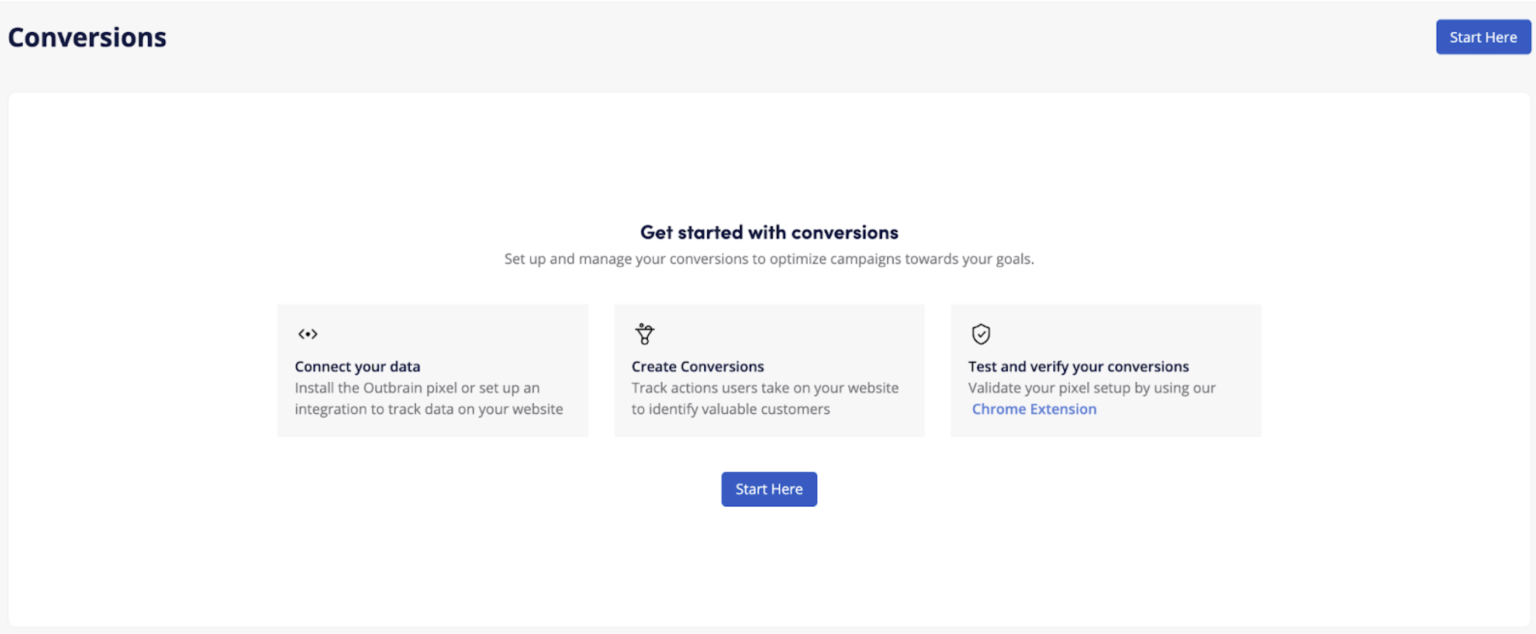The width and height of the screenshot is (1536, 634).
Task: Select the Connect your data card
Action: pyautogui.click(x=432, y=370)
